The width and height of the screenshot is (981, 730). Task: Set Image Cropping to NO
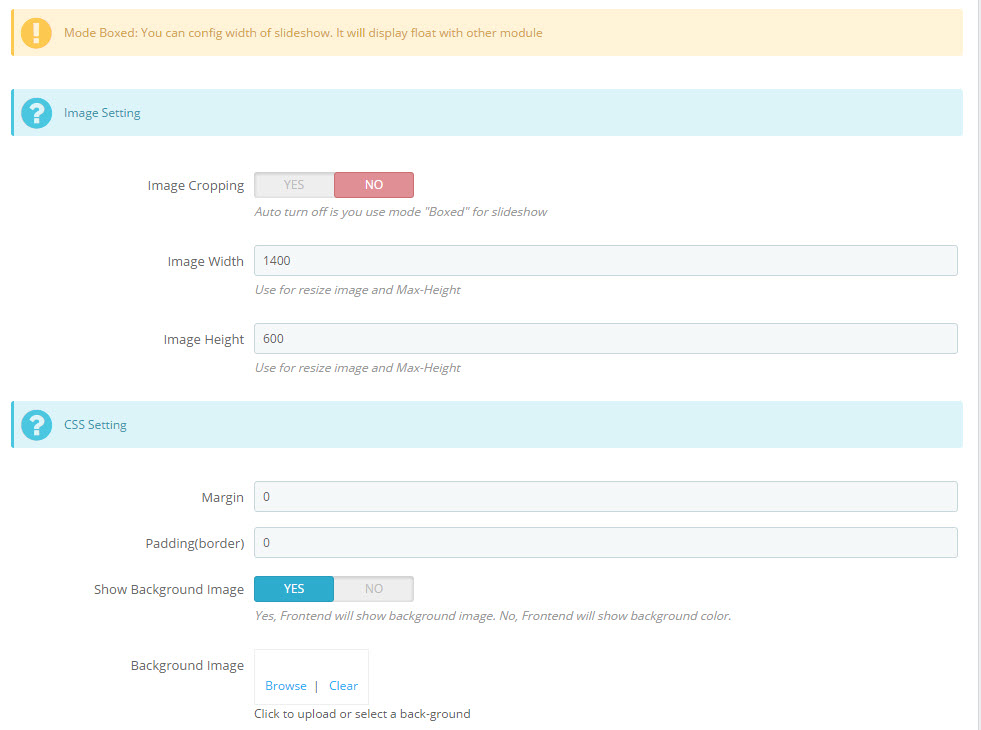coord(374,185)
